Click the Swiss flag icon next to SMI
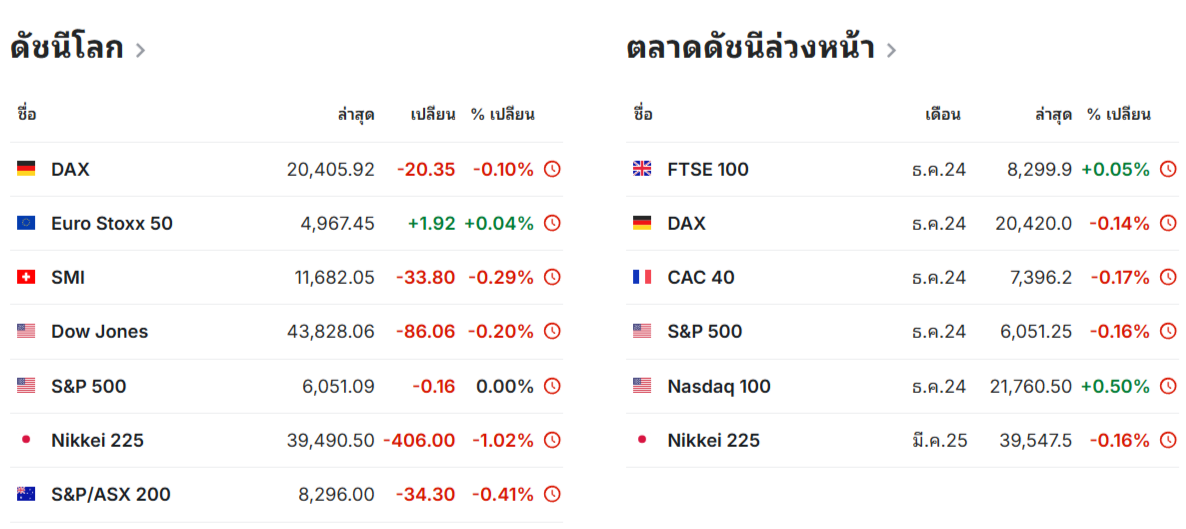Screen dimensions: 1186x529 click(x=26, y=278)
